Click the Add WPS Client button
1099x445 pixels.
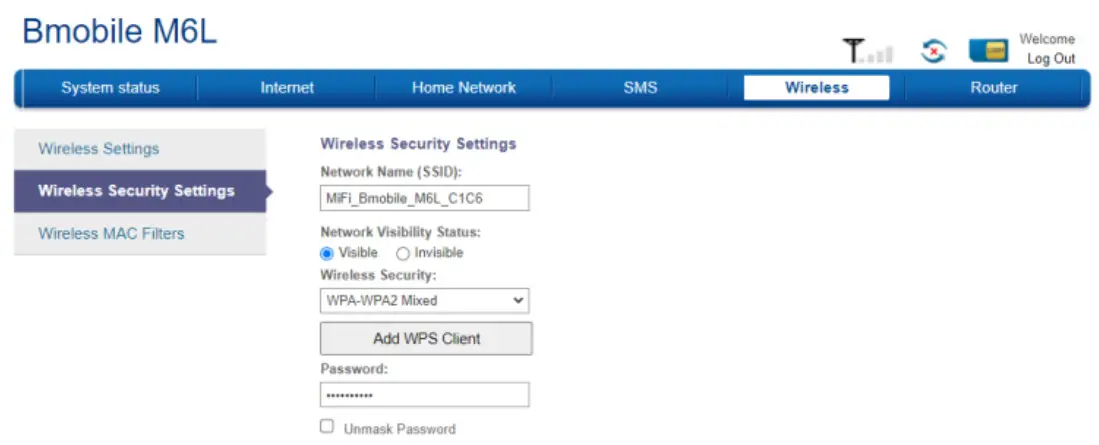[x=426, y=339]
